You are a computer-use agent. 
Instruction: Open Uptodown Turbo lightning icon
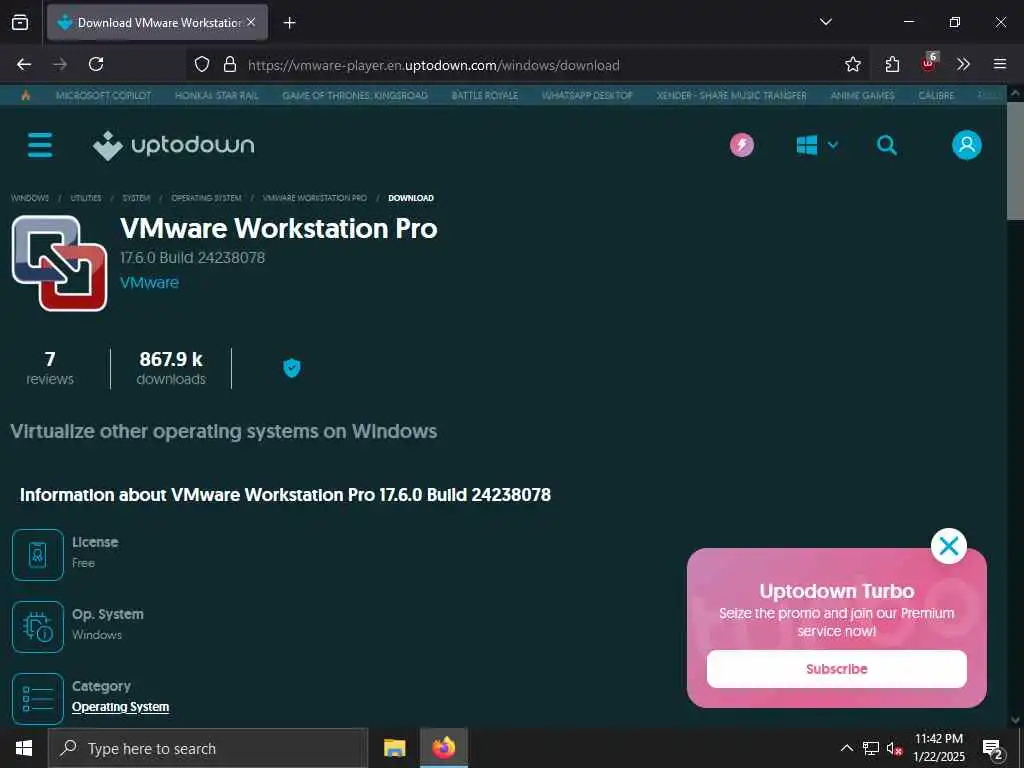[742, 145]
